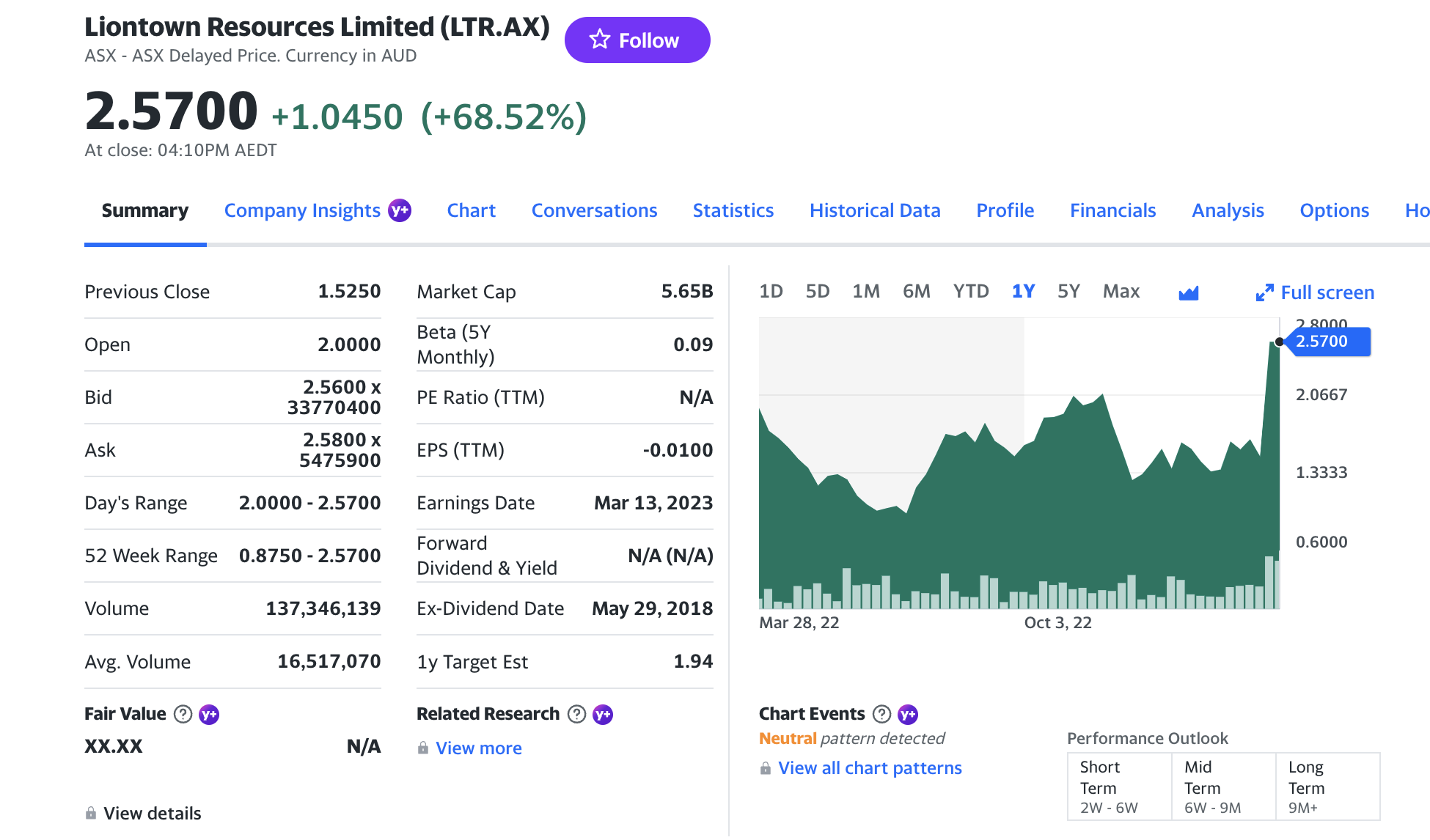1430x840 pixels.
Task: Go to the Analysis tab
Action: (x=1228, y=210)
